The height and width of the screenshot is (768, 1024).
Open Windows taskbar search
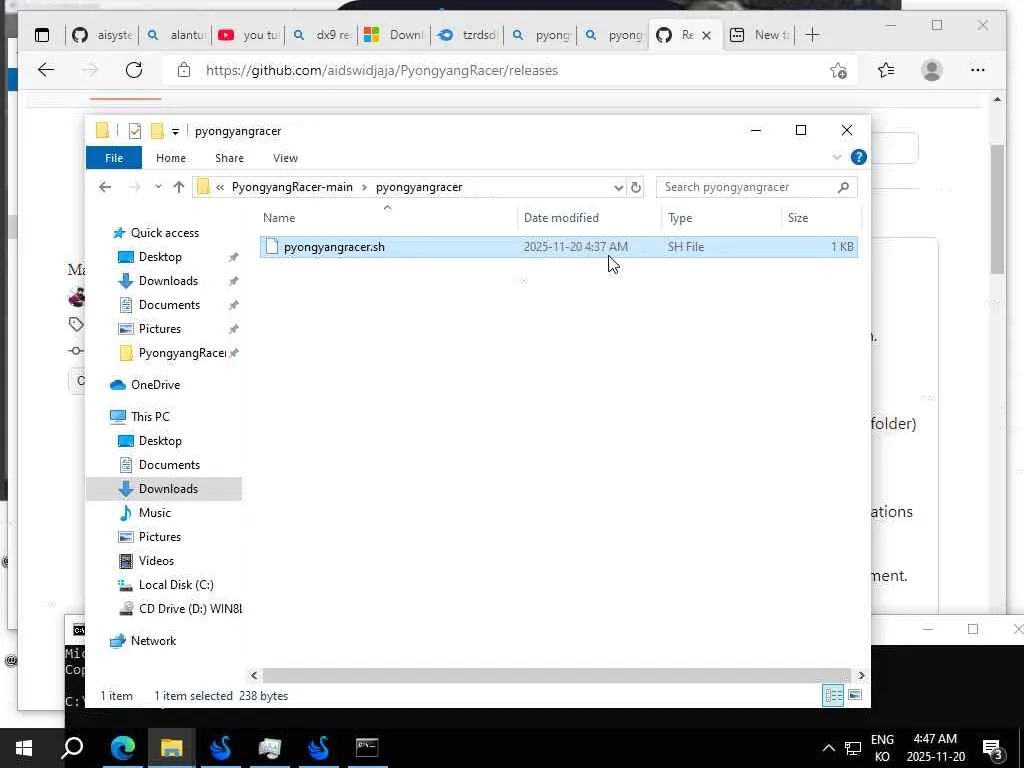pyautogui.click(x=72, y=748)
